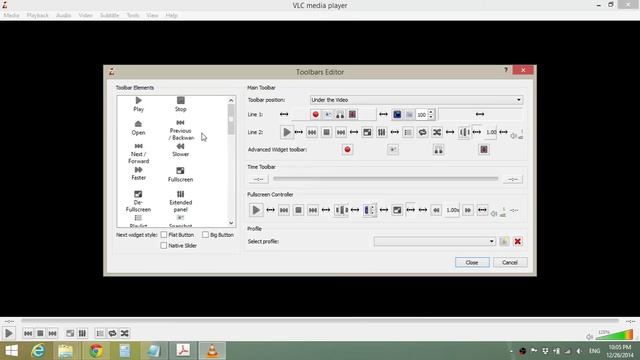Open the Video menu
Screen dimensions: 640x360
pos(85,16)
